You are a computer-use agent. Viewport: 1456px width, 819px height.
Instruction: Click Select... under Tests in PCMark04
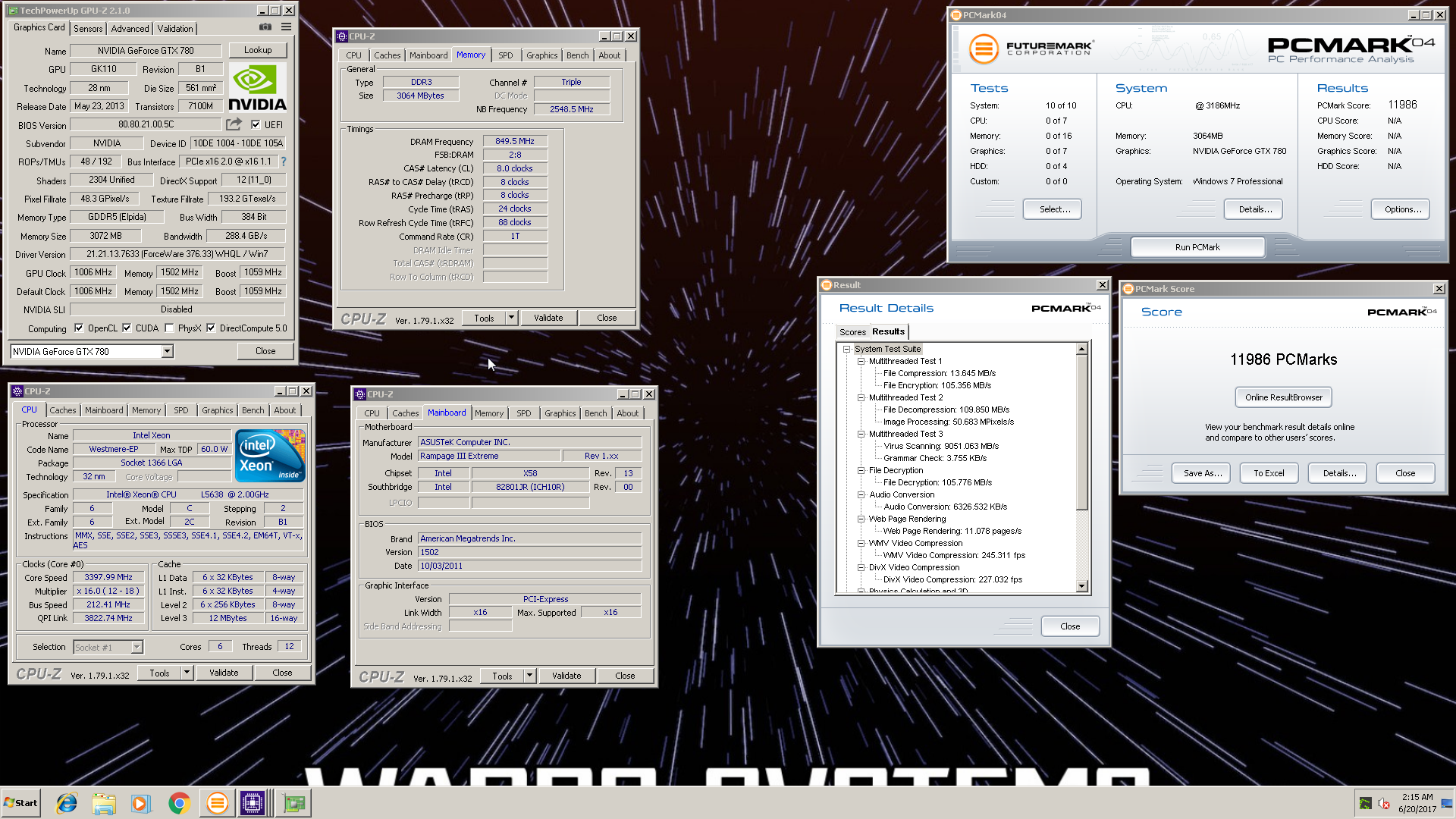pyautogui.click(x=1053, y=209)
